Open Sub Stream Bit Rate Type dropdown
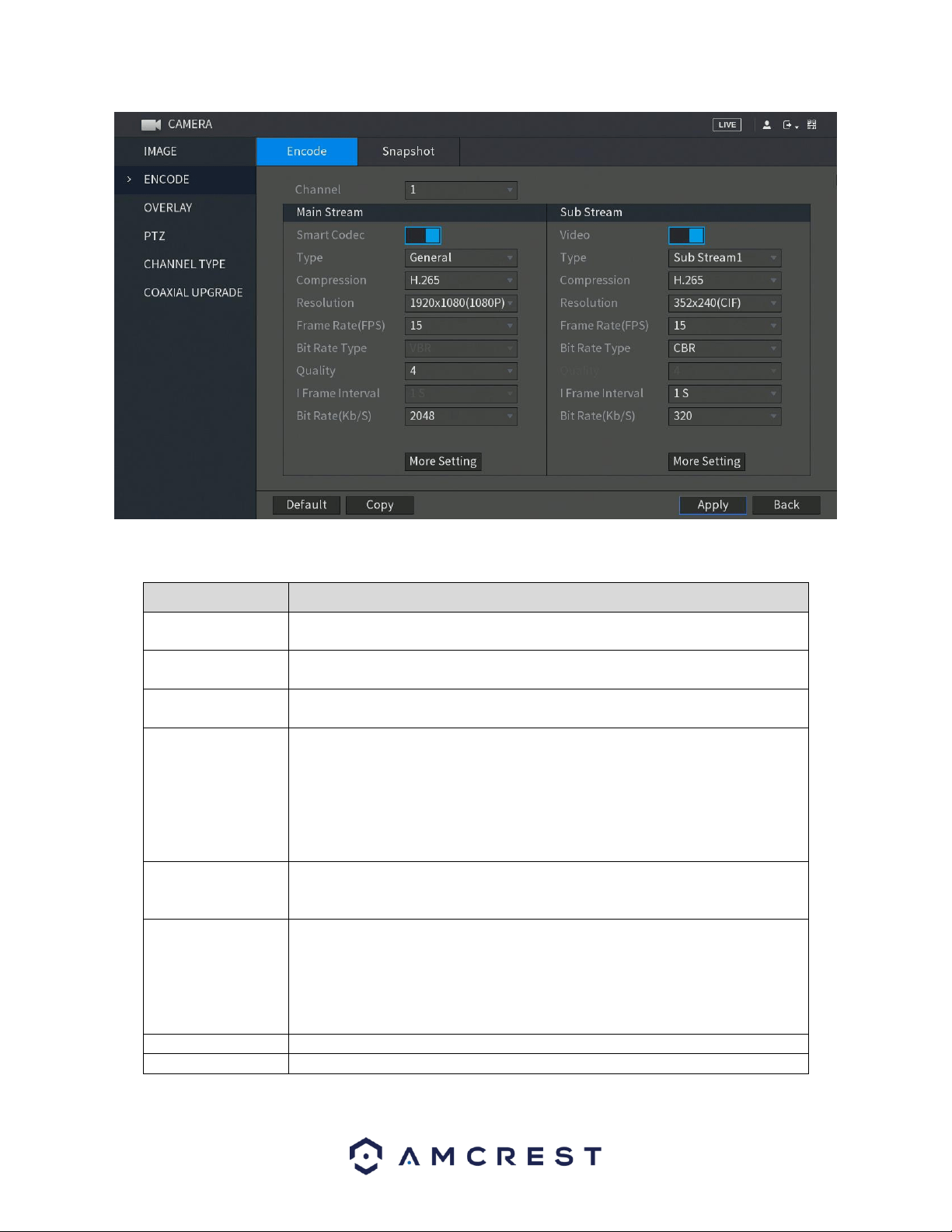Screen dimensions: 952x1232 (x=724, y=348)
